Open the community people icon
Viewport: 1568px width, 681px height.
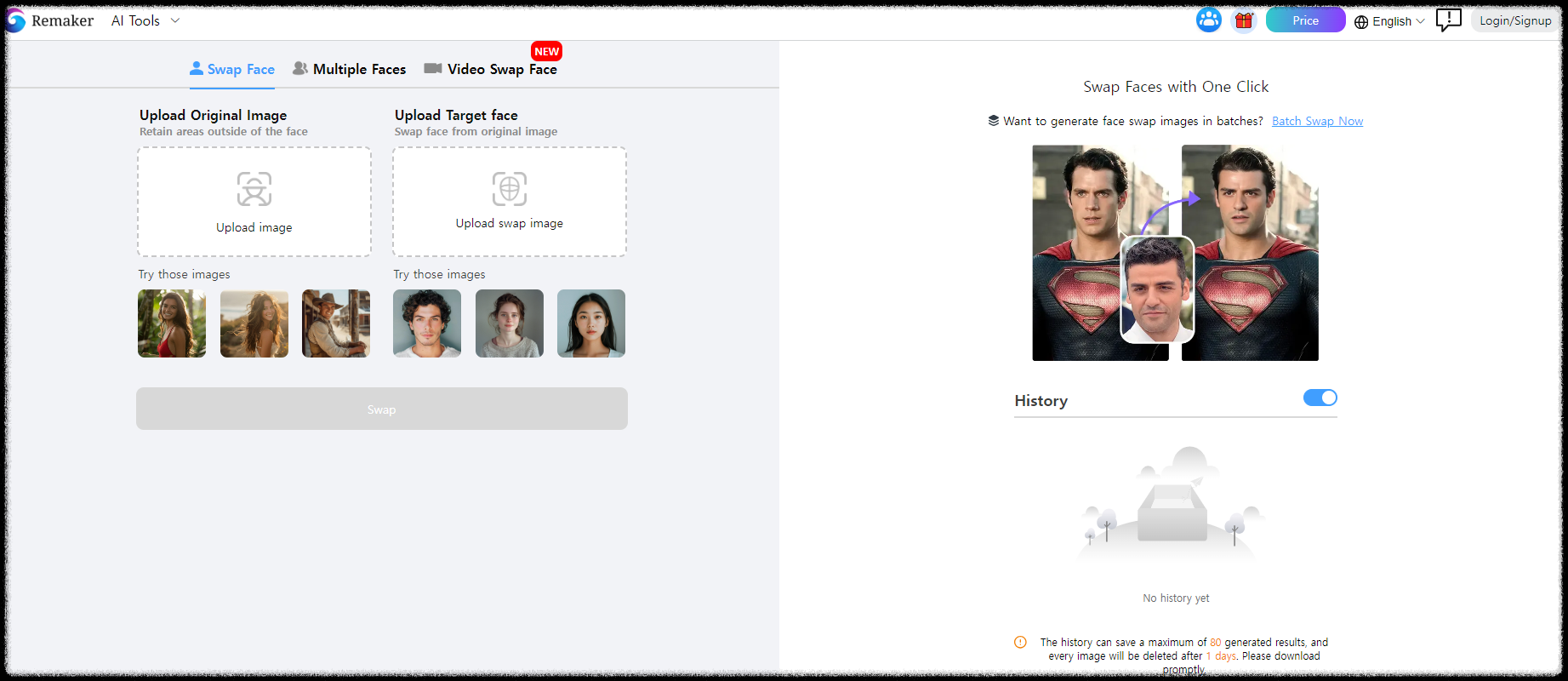pos(1208,20)
